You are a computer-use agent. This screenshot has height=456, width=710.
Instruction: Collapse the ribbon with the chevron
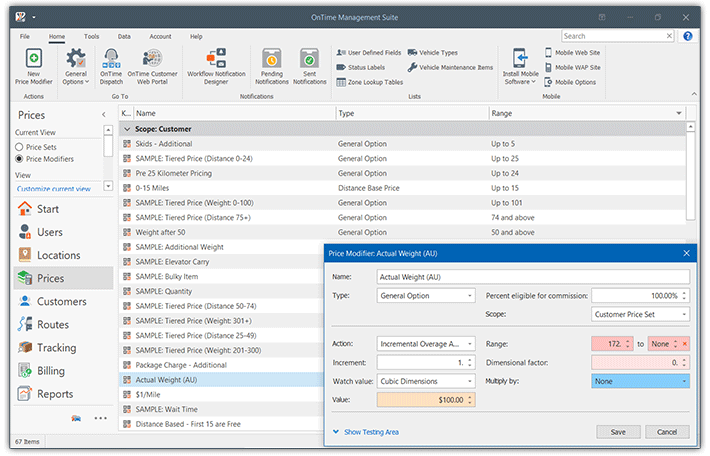click(694, 94)
